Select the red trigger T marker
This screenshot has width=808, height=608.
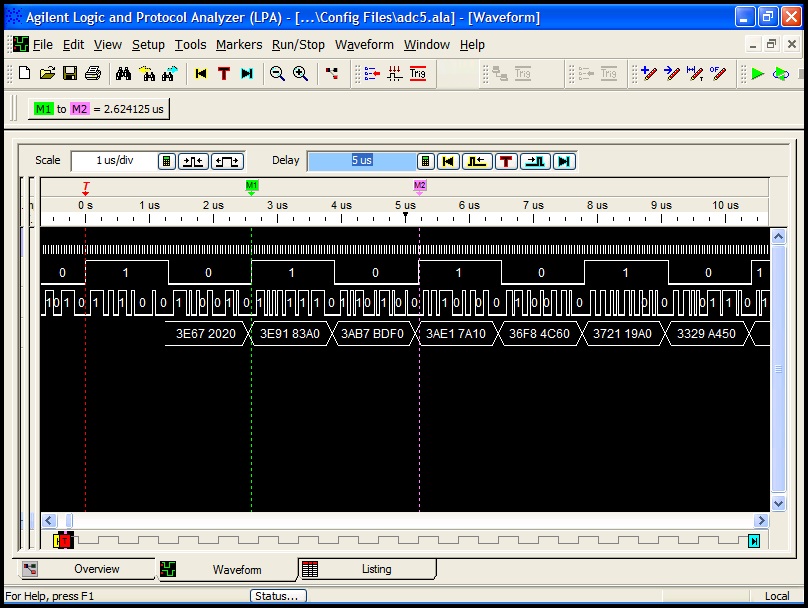(x=86, y=188)
